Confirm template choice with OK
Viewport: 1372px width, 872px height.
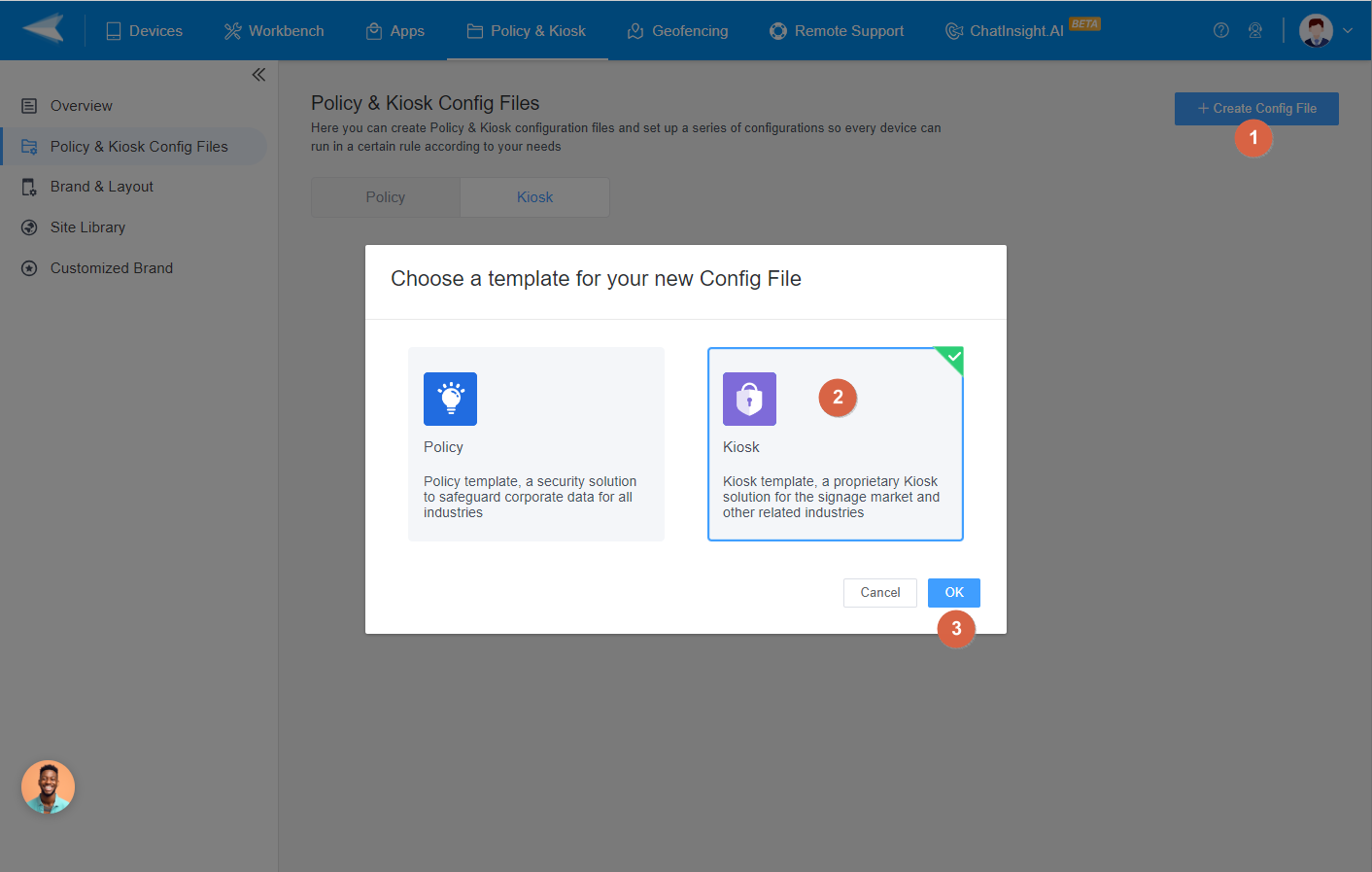click(x=953, y=592)
